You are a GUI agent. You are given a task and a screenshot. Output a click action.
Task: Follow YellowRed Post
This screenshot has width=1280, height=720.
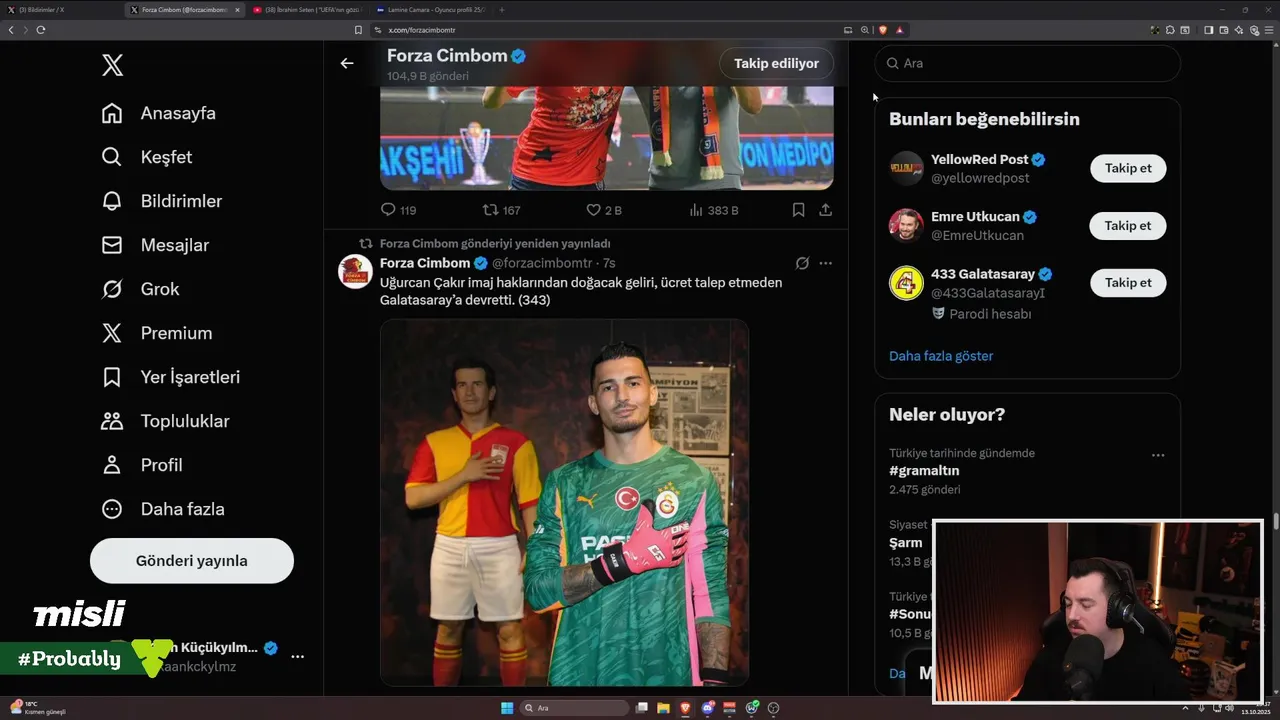pos(1128,168)
